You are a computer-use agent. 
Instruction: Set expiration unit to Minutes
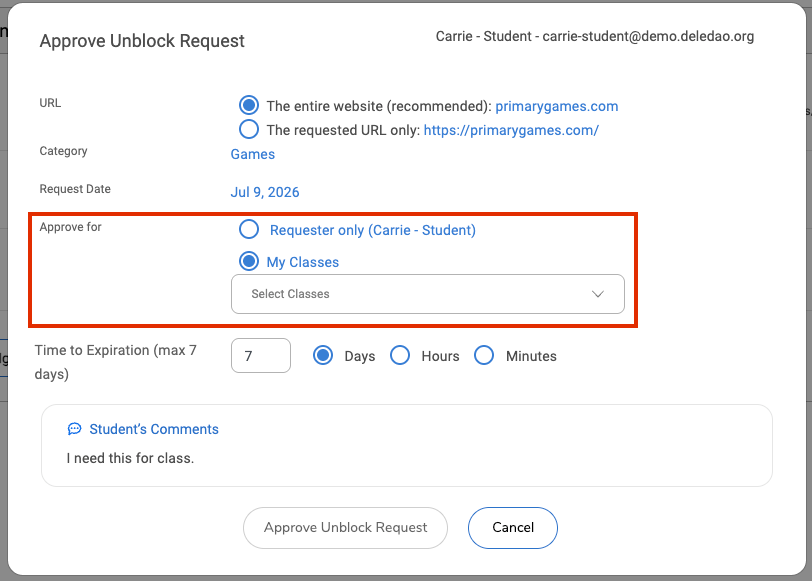484,356
